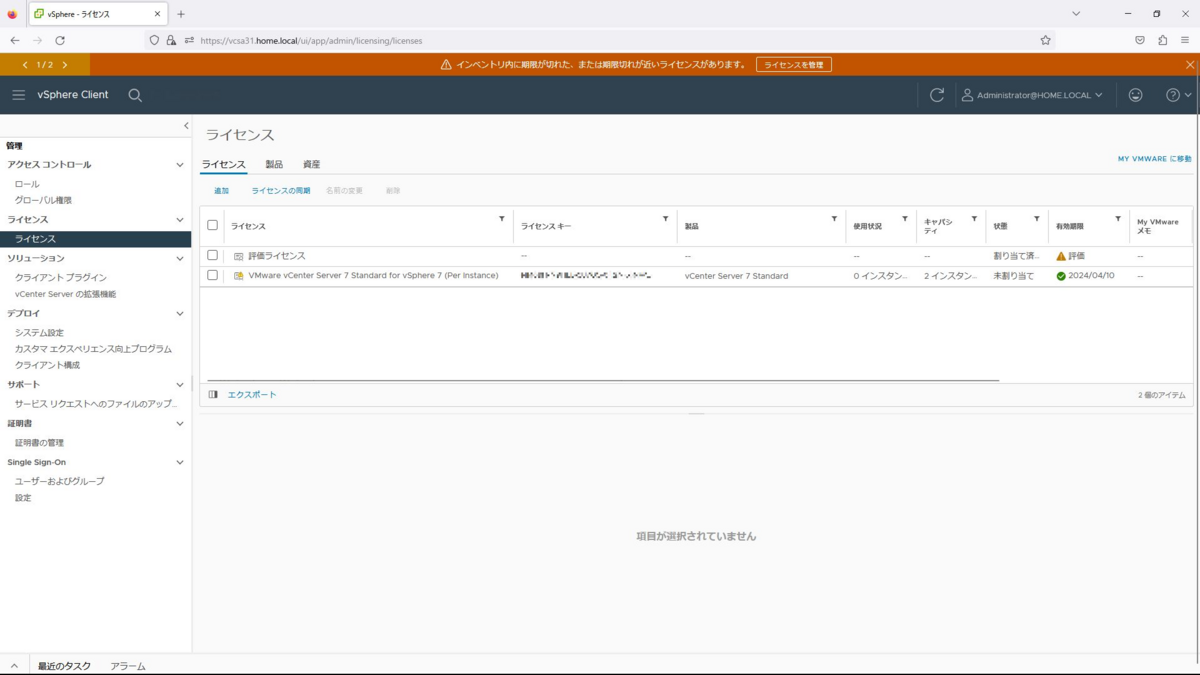Click the warning icon beside 評価

point(1061,256)
